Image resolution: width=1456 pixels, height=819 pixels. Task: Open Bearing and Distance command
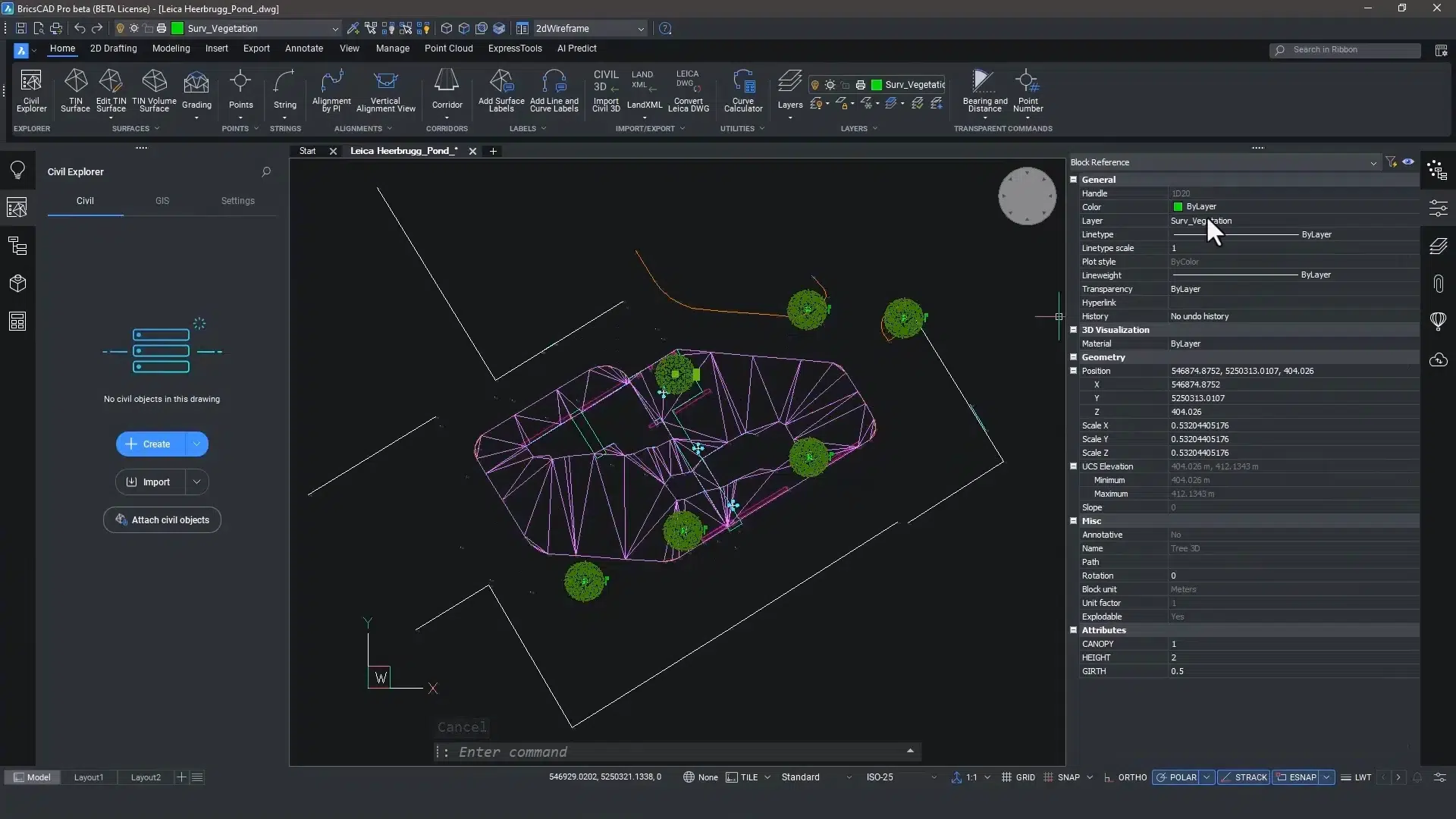984,90
